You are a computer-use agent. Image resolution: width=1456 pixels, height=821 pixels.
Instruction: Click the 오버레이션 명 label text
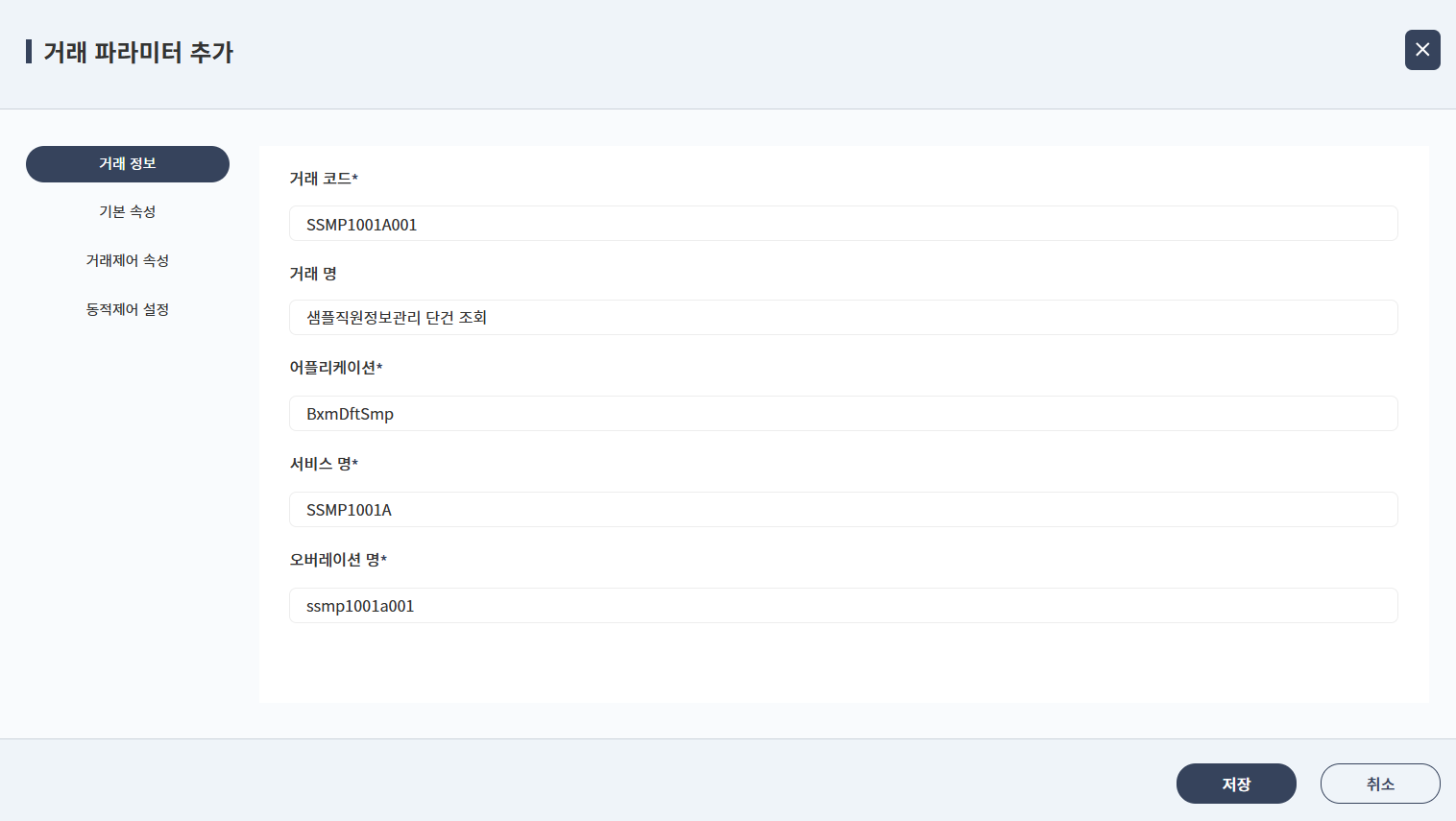pyautogui.click(x=334, y=560)
